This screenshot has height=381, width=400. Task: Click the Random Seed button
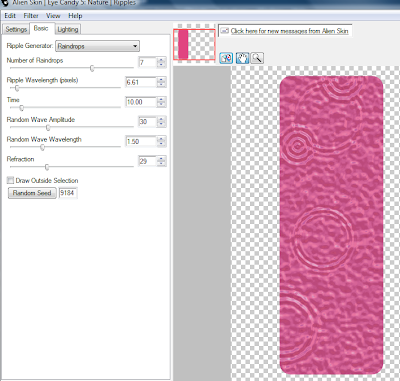(32, 193)
